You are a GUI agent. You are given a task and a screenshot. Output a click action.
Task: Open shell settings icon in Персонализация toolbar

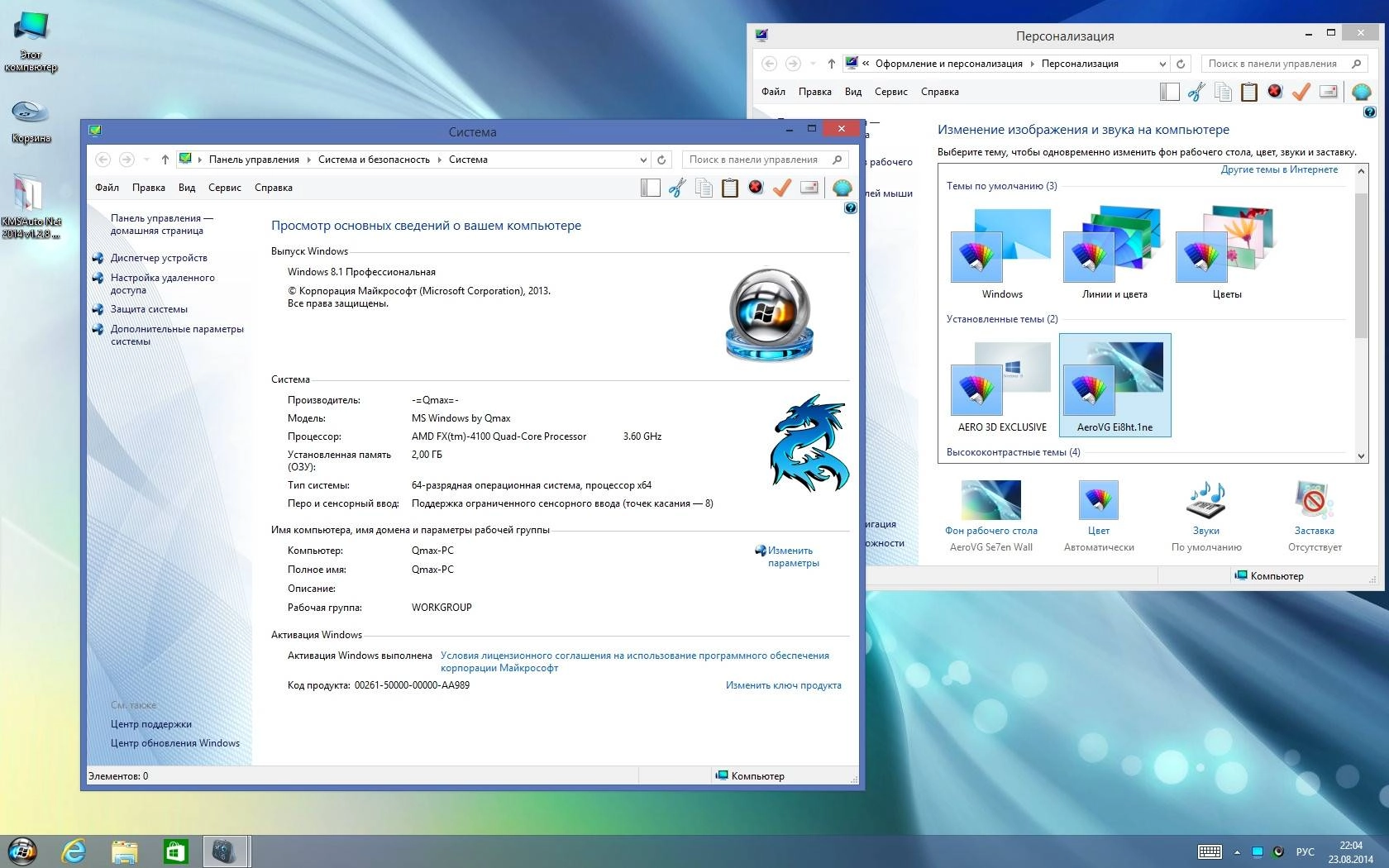pos(1362,92)
